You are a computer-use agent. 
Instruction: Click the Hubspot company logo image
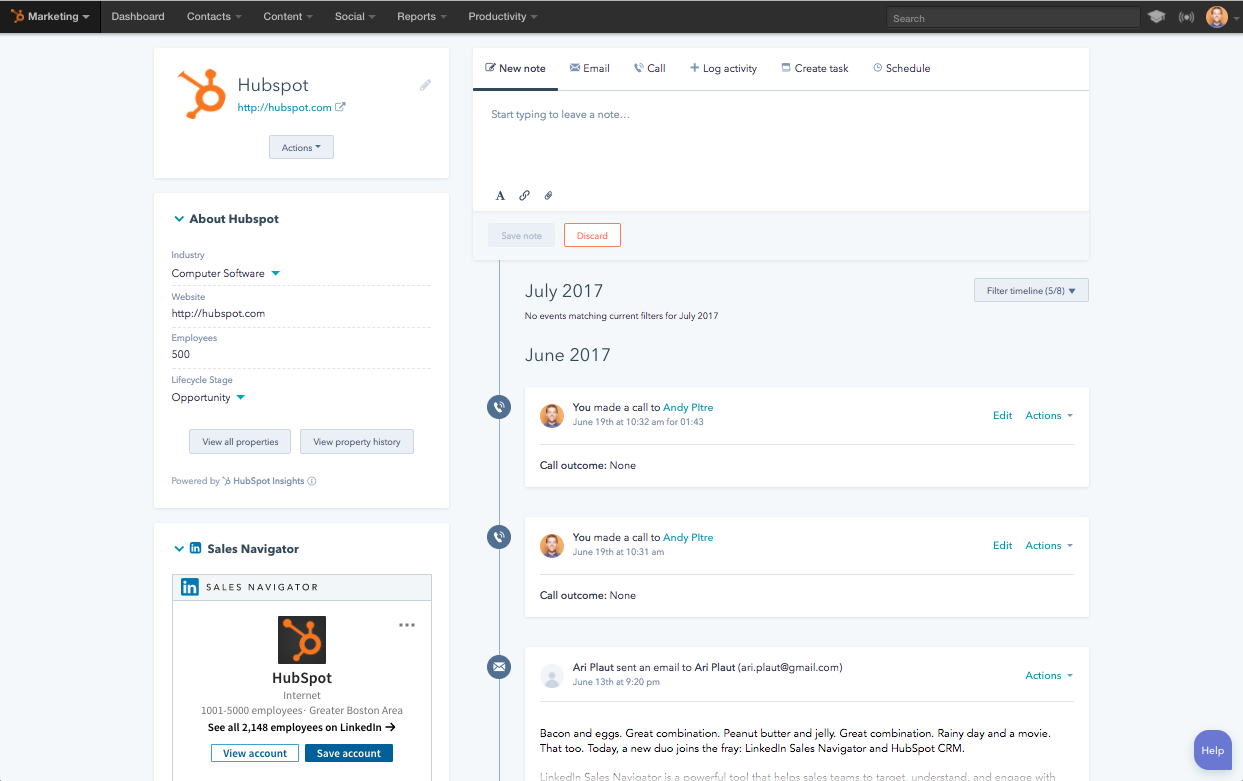201,95
